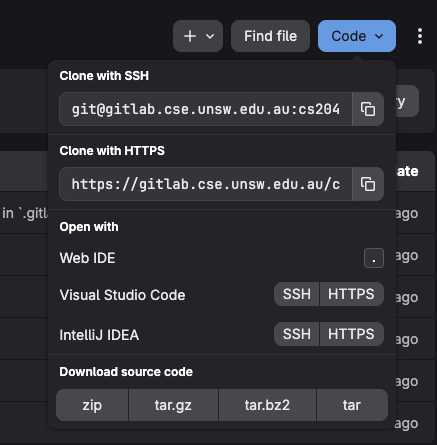Download source code as tar.bz2
This screenshot has height=445, width=437.
click(x=267, y=405)
